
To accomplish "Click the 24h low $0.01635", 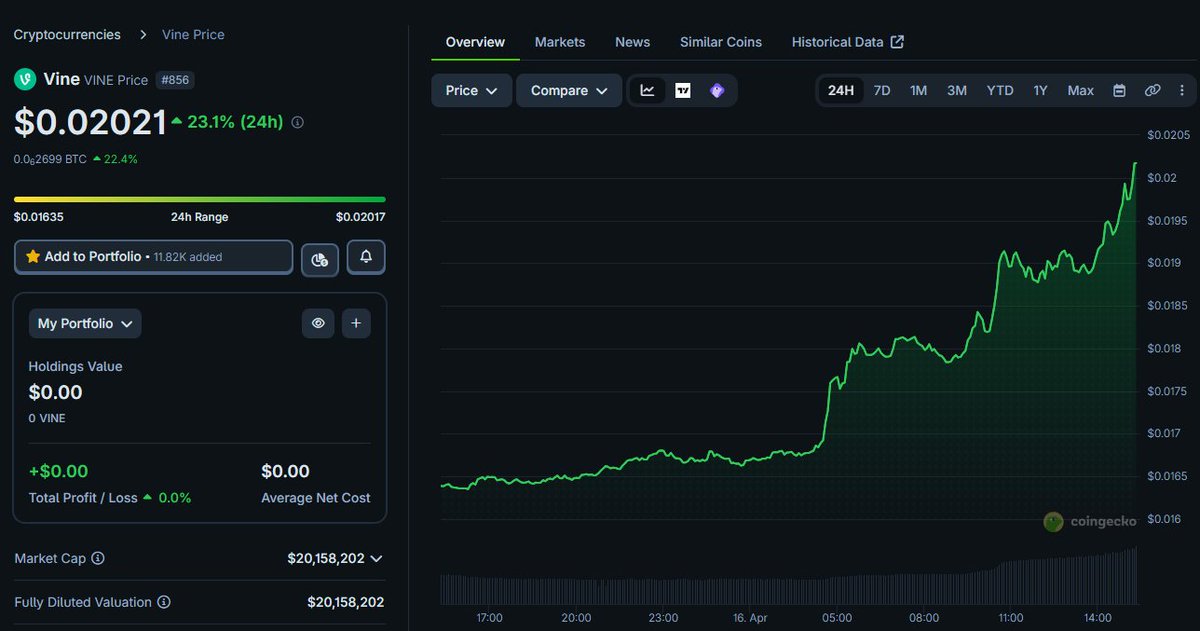I will click(39, 217).
